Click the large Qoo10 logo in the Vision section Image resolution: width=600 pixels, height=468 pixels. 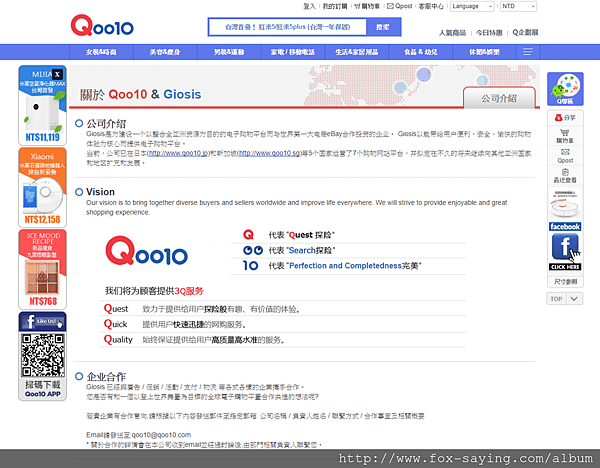pos(147,251)
